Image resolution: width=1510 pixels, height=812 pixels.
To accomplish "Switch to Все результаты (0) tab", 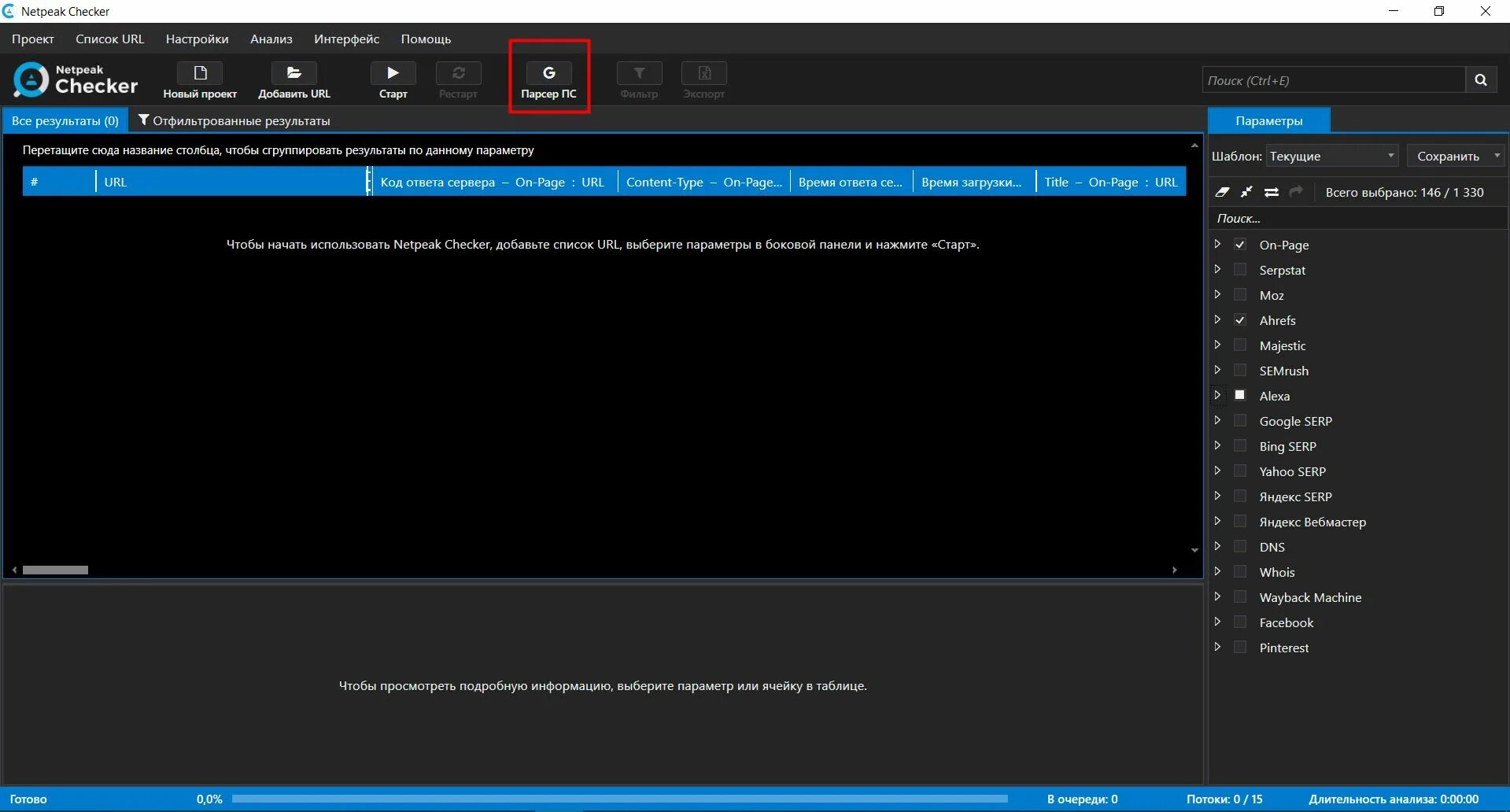I will (x=65, y=120).
